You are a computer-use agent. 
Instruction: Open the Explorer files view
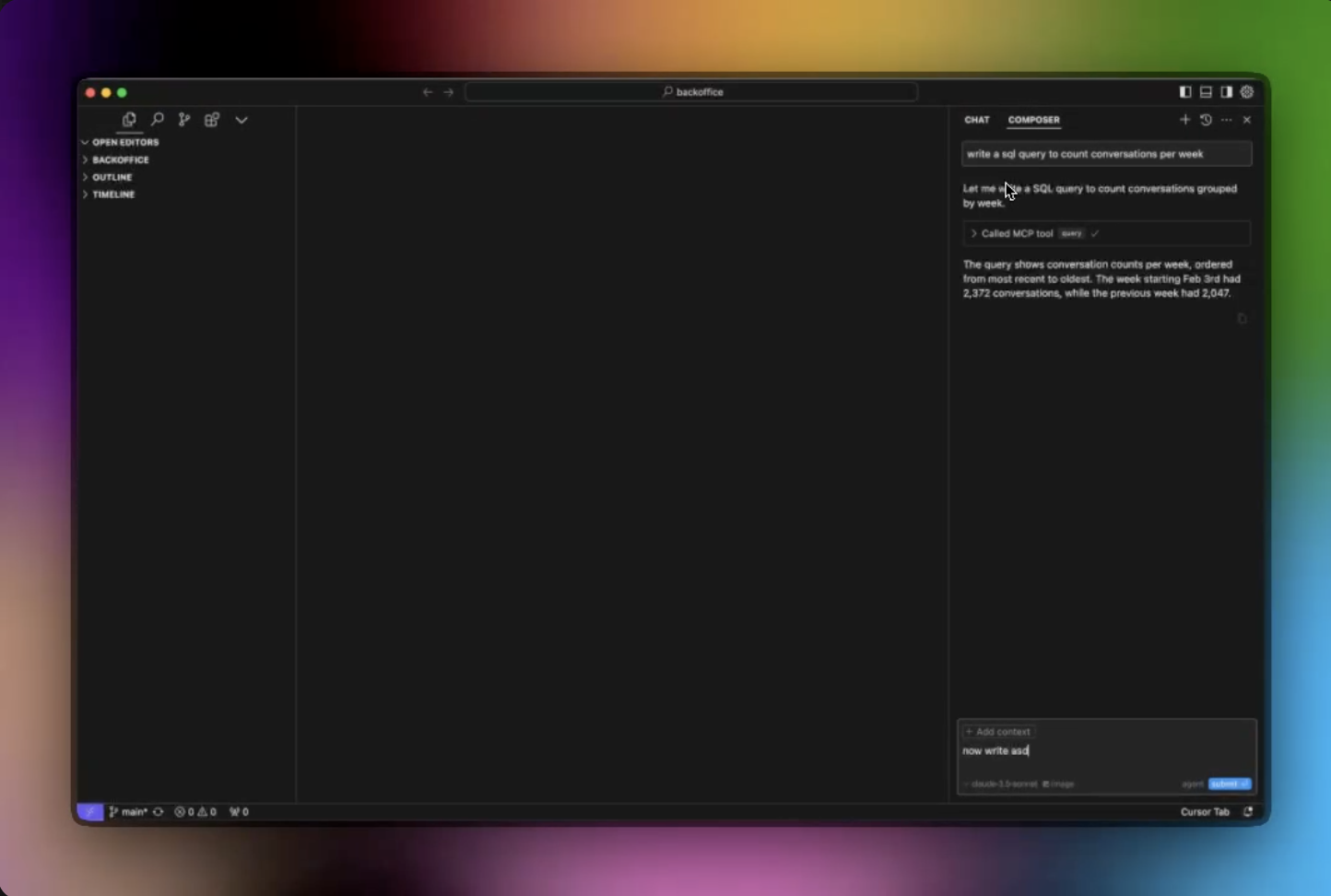(x=129, y=120)
